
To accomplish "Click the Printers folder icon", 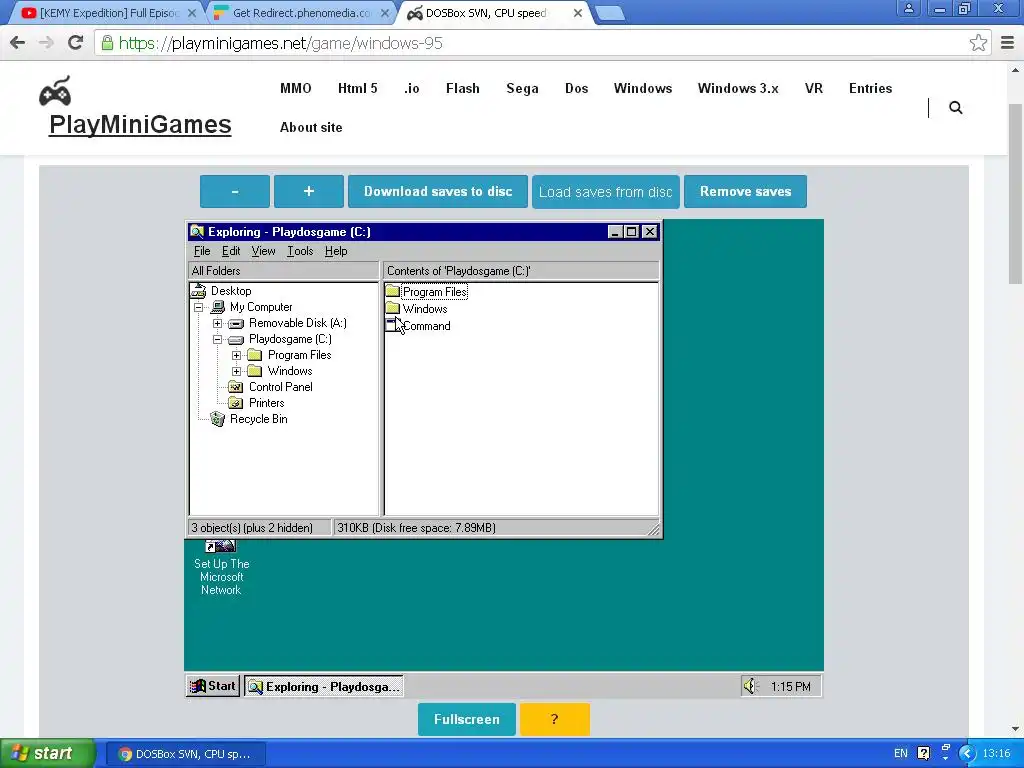I will [236, 403].
